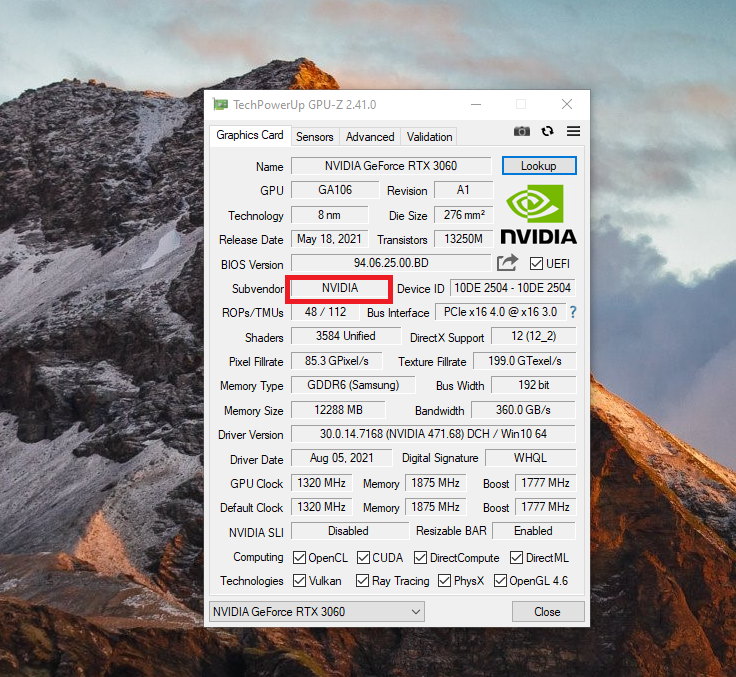Click the NVIDIA SLI field Disabled
The height and width of the screenshot is (677, 736).
pos(348,531)
